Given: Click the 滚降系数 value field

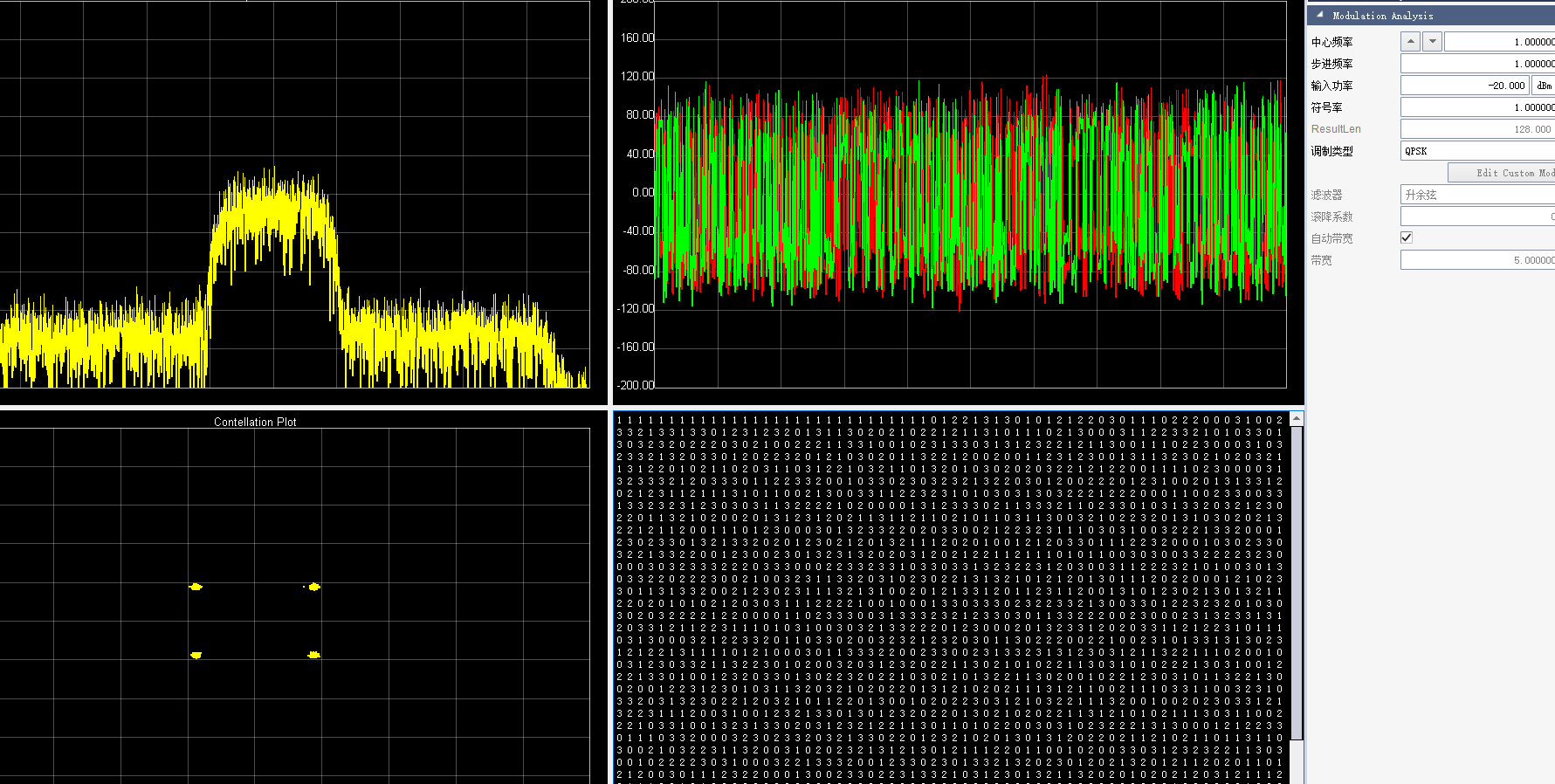Looking at the screenshot, I should 1478,217.
